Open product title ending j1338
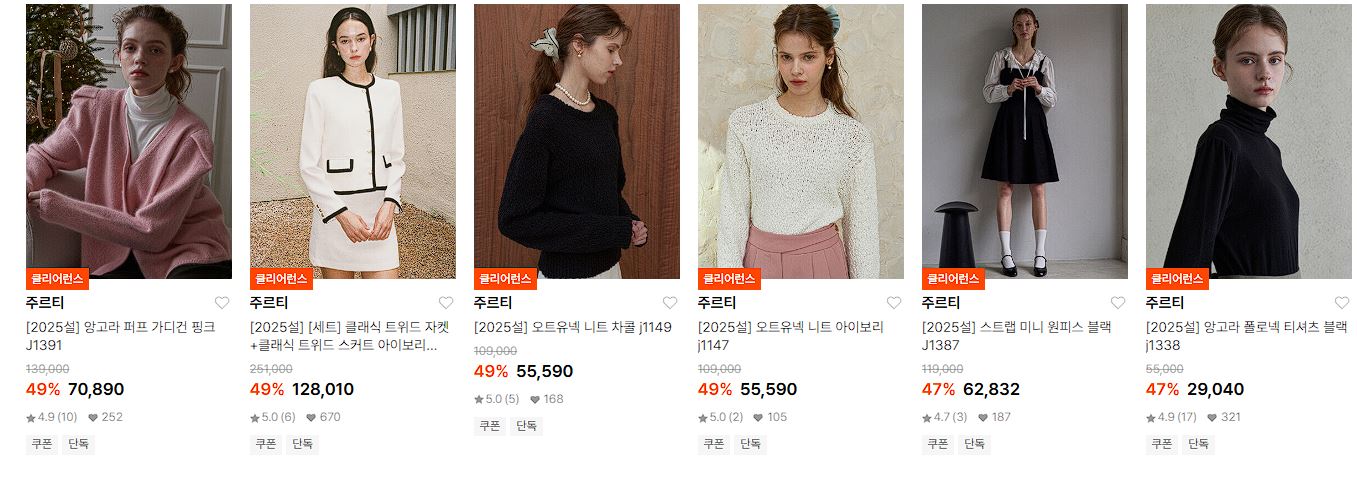The height and width of the screenshot is (479, 1357). 1246,336
